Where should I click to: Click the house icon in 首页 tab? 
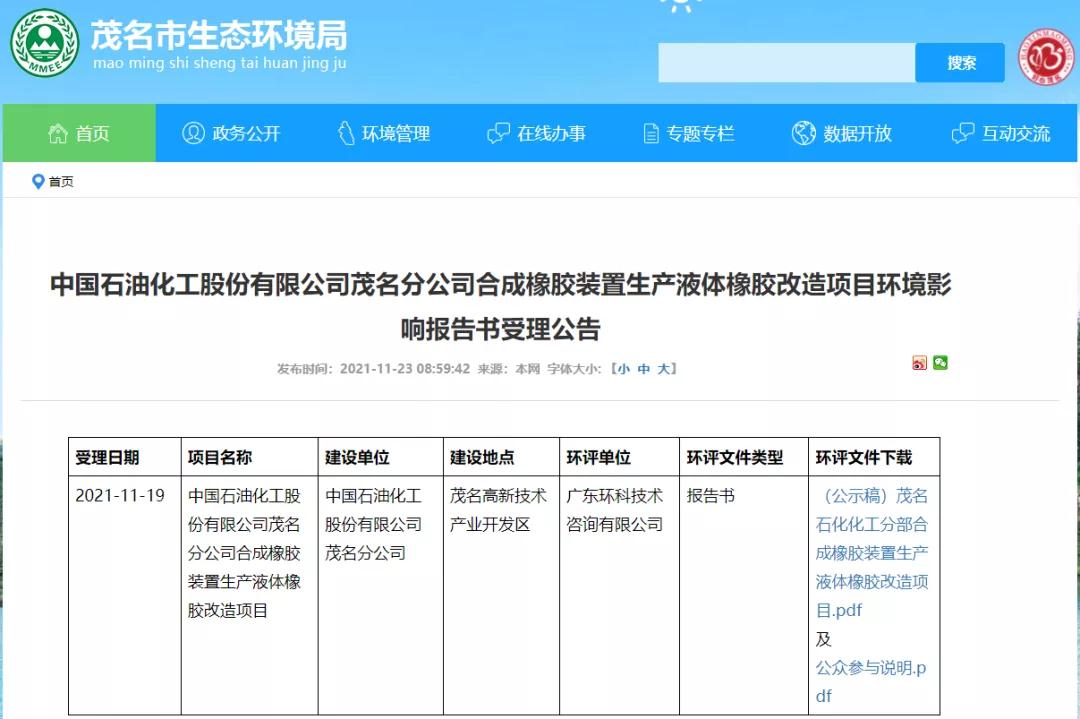(x=58, y=133)
